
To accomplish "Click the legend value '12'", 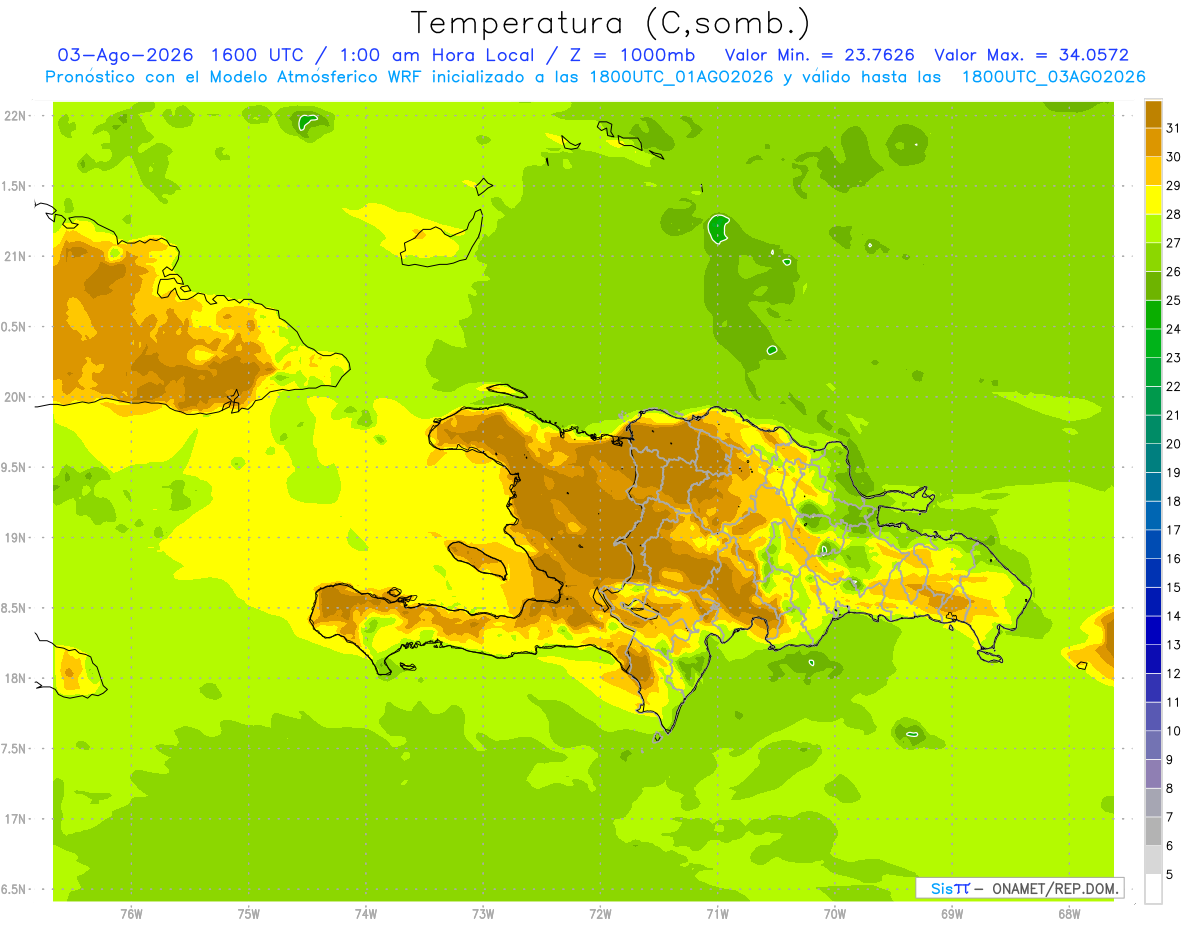I will (1174, 673).
